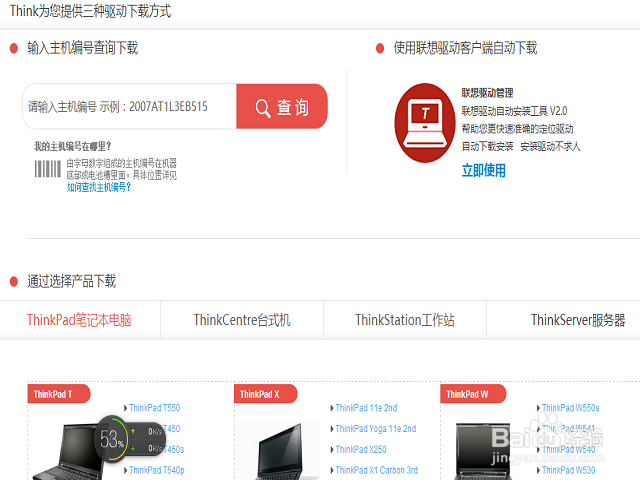The width and height of the screenshot is (640, 480).
Task: Click the 立即使用 link
Action: (x=484, y=170)
